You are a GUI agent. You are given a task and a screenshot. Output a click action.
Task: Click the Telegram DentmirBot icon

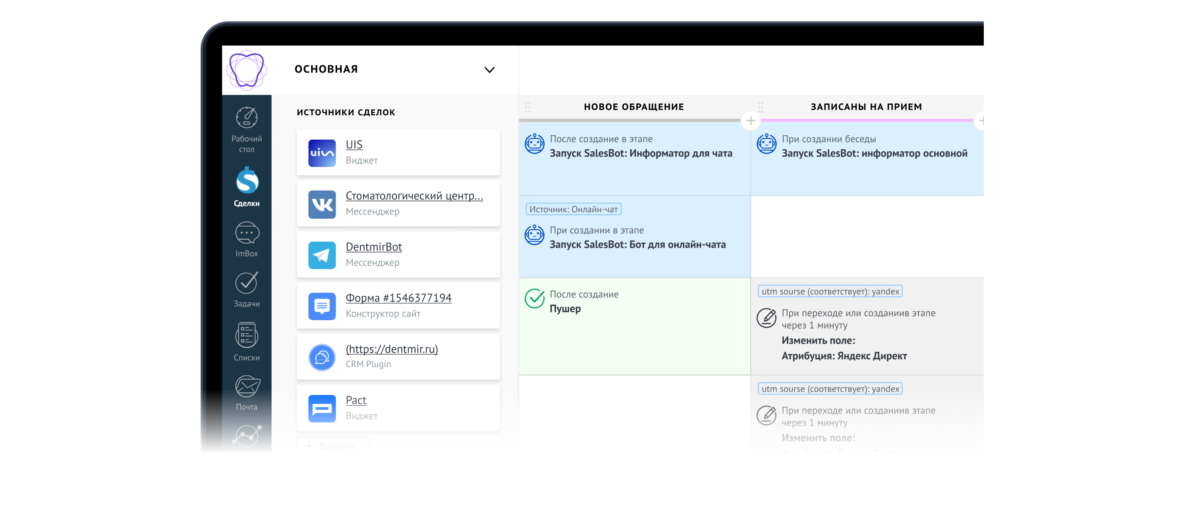point(322,255)
